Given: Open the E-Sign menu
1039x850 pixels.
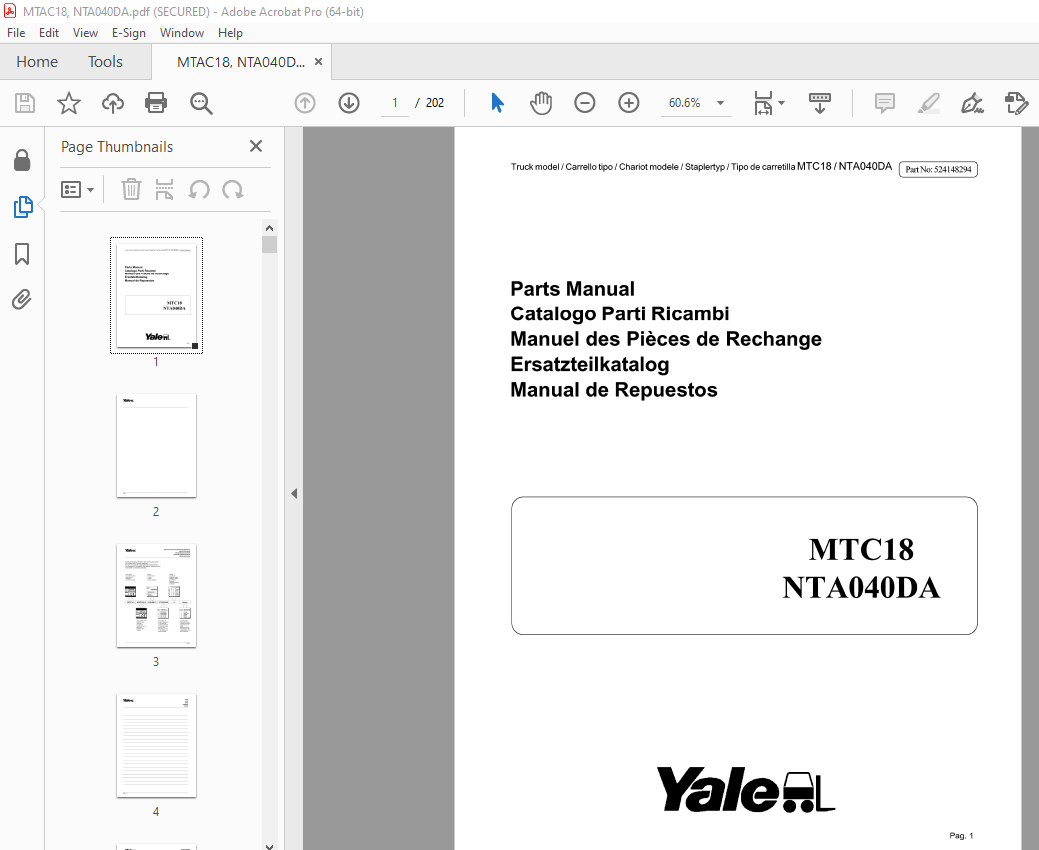Looking at the screenshot, I should point(129,32).
